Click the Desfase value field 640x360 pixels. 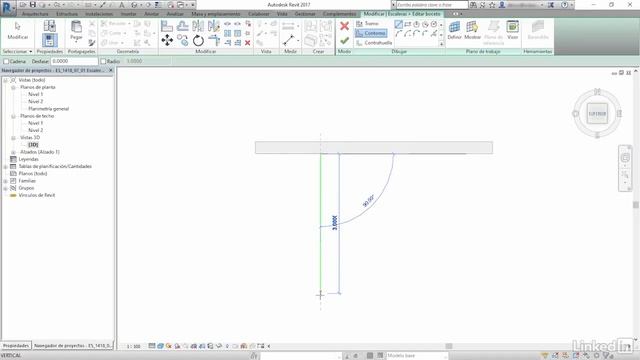click(74, 61)
